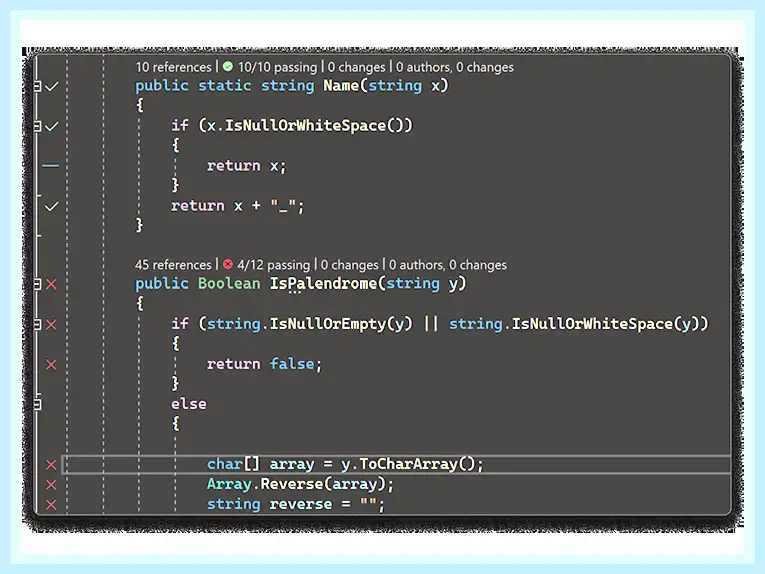Click failing X beside string.IsNullOrEmpty line
Image resolution: width=765 pixels, height=574 pixels.
tap(51, 325)
